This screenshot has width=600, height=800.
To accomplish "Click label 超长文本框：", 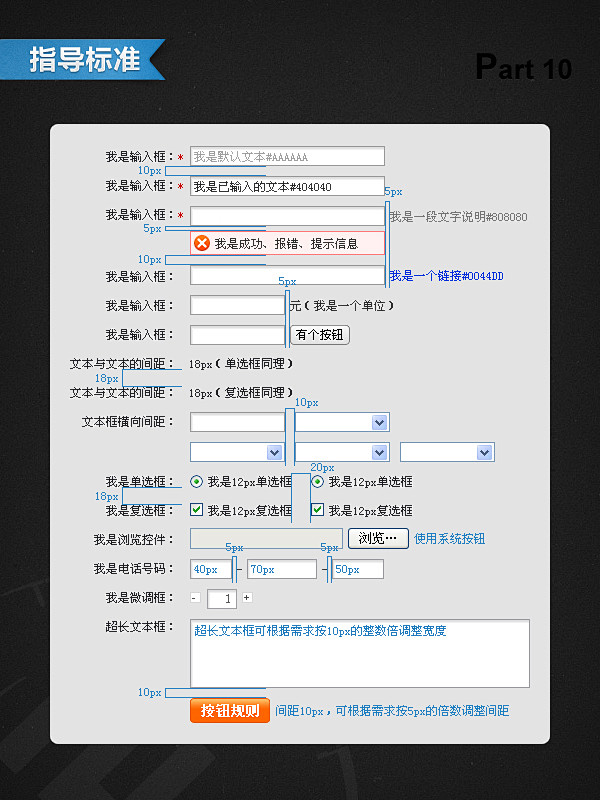I will 140,627.
